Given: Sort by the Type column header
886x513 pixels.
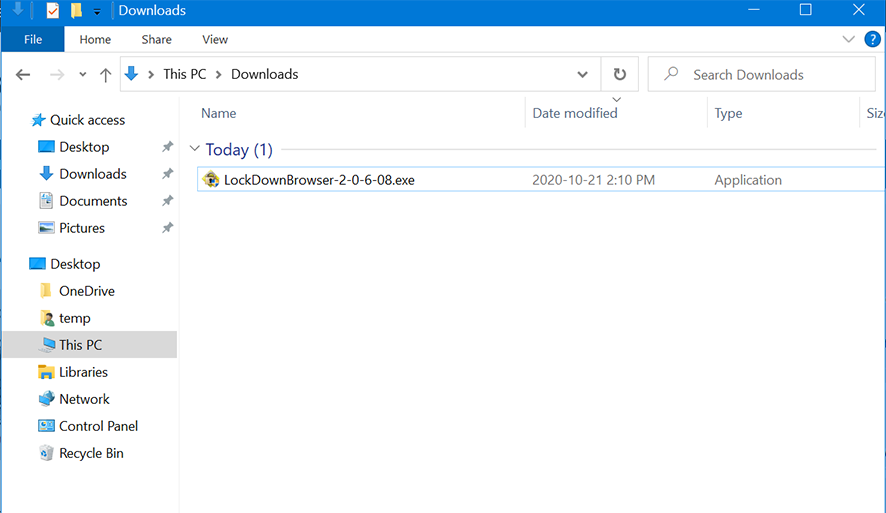Looking at the screenshot, I should (728, 113).
